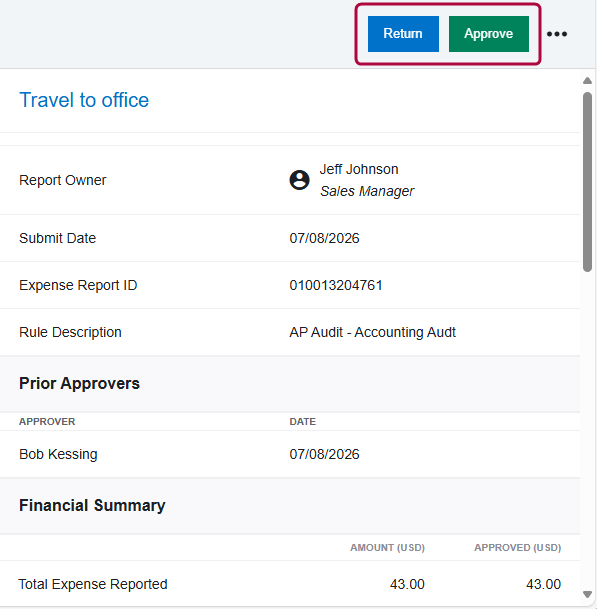Open the Travel to office report link
The height and width of the screenshot is (609, 597).
[x=84, y=100]
